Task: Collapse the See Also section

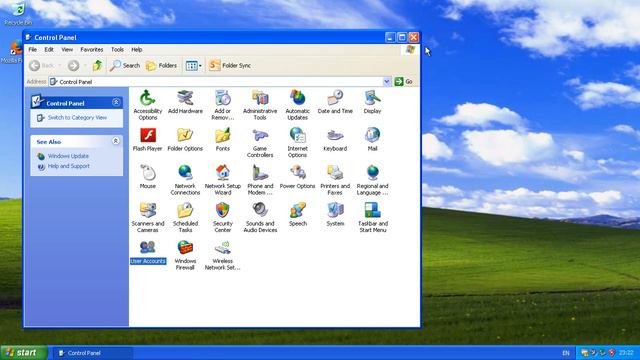Action: [116, 141]
